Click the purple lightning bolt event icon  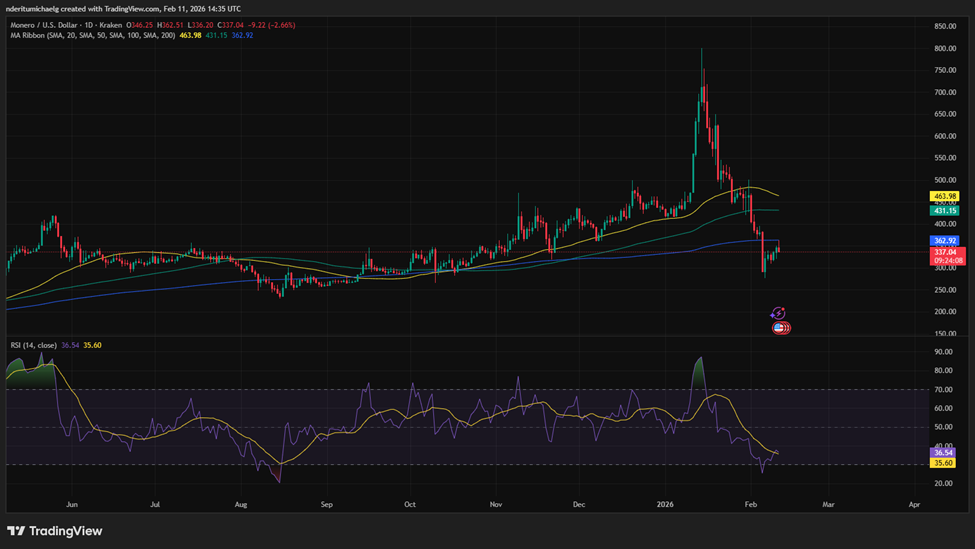779,313
